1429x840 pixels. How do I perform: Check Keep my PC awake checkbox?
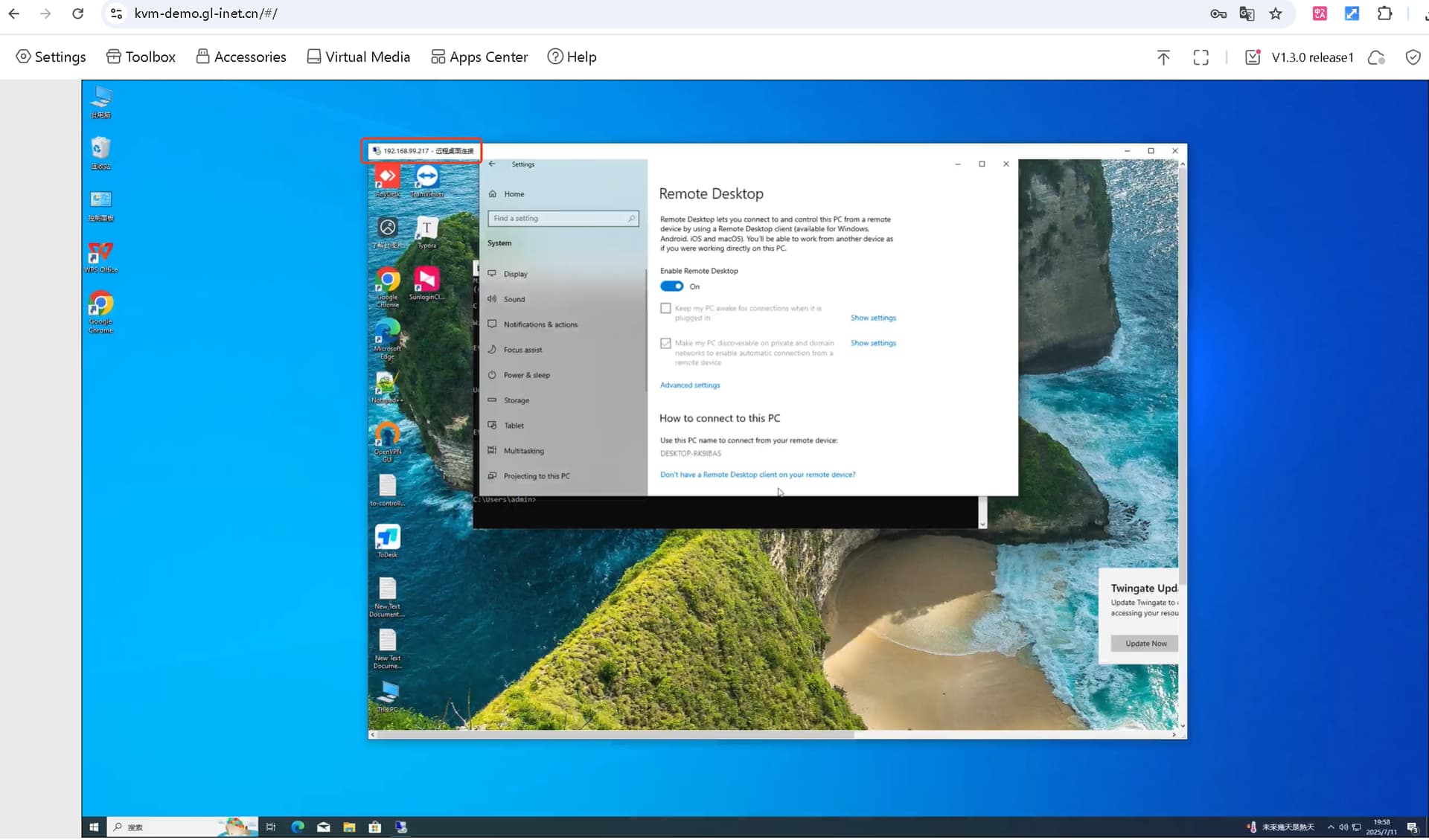click(665, 308)
